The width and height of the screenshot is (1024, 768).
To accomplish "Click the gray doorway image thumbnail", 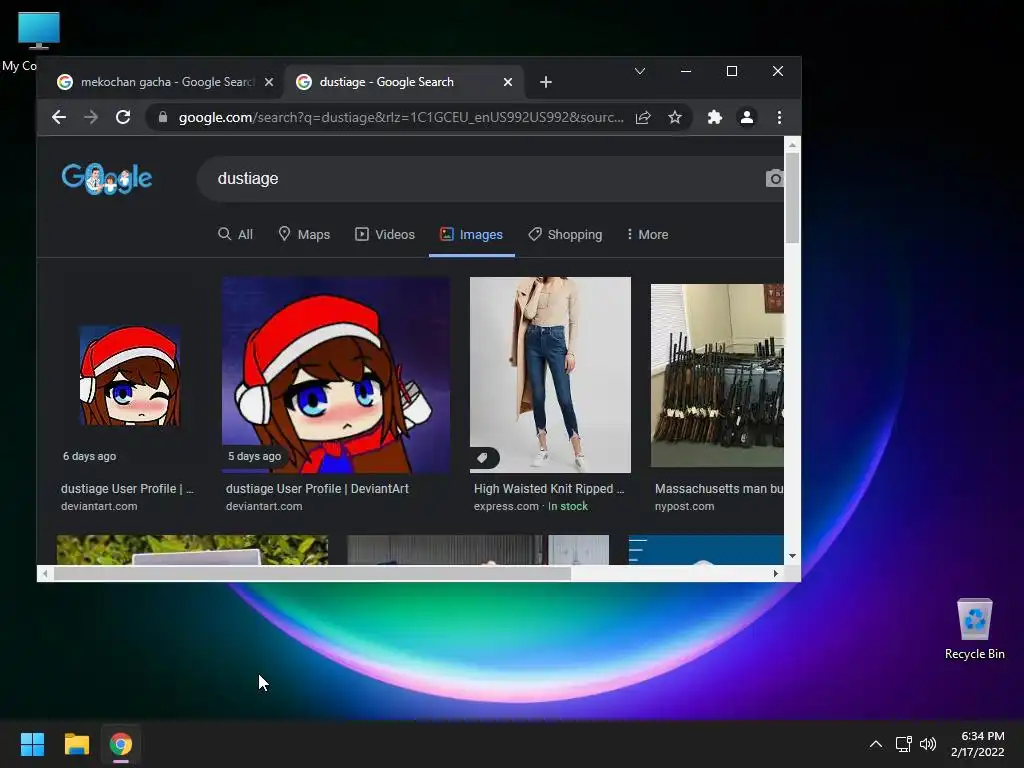I will click(x=478, y=550).
